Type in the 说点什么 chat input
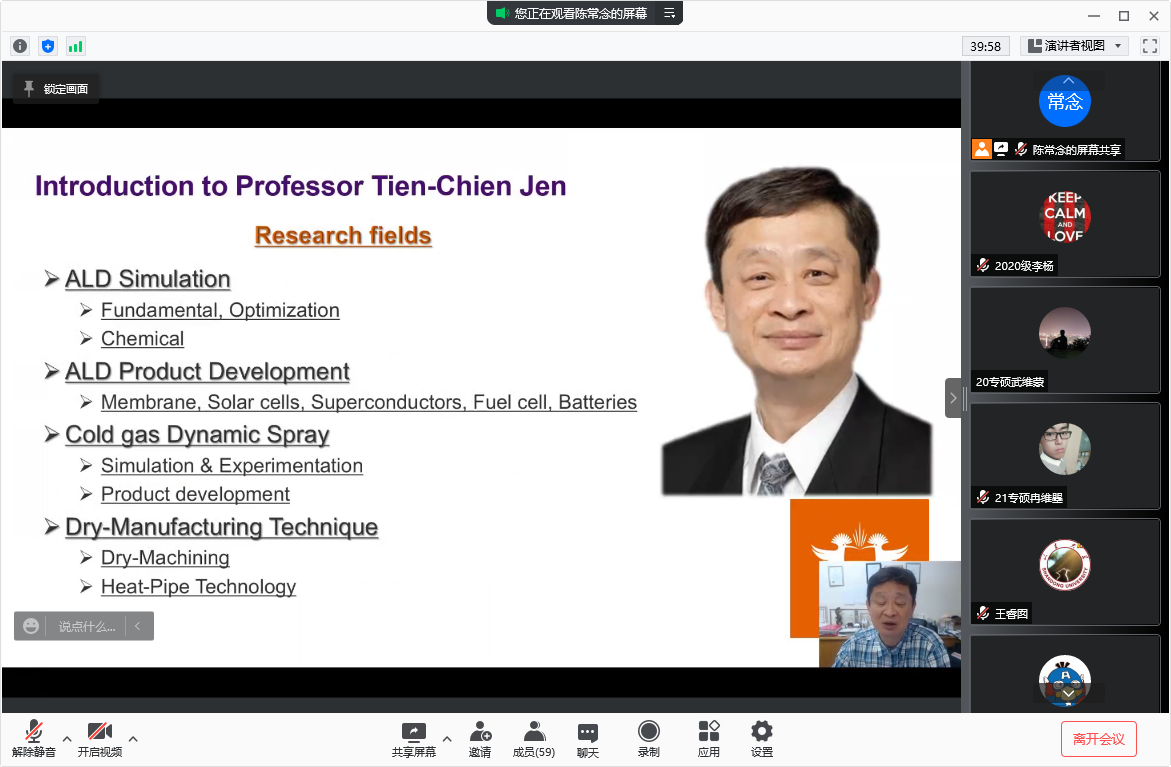Screen dimensions: 1171x767 coord(86,626)
